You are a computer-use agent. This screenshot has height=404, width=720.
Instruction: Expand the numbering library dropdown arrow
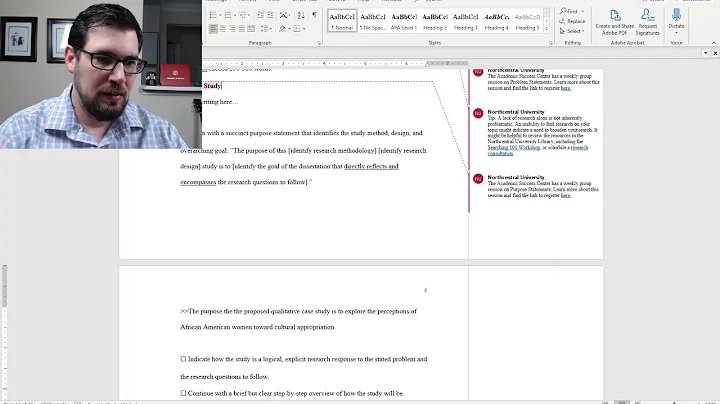click(234, 15)
